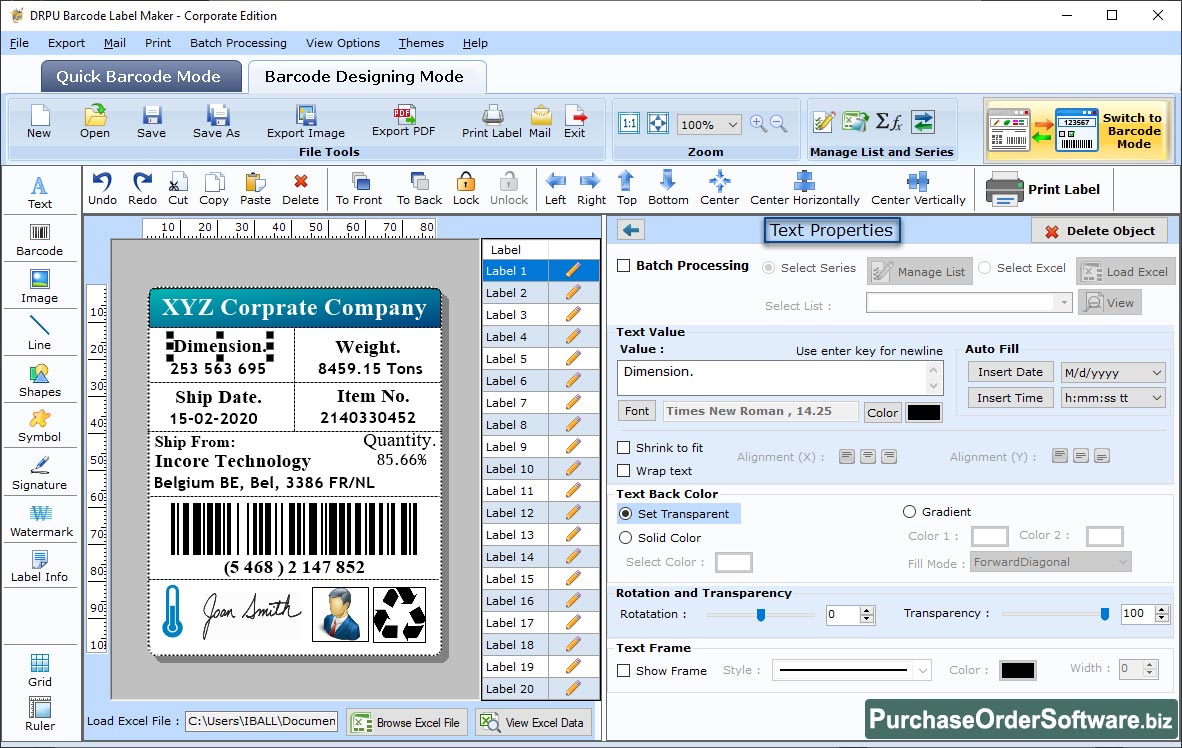Choose the Image tool in the sidebar

click(40, 287)
